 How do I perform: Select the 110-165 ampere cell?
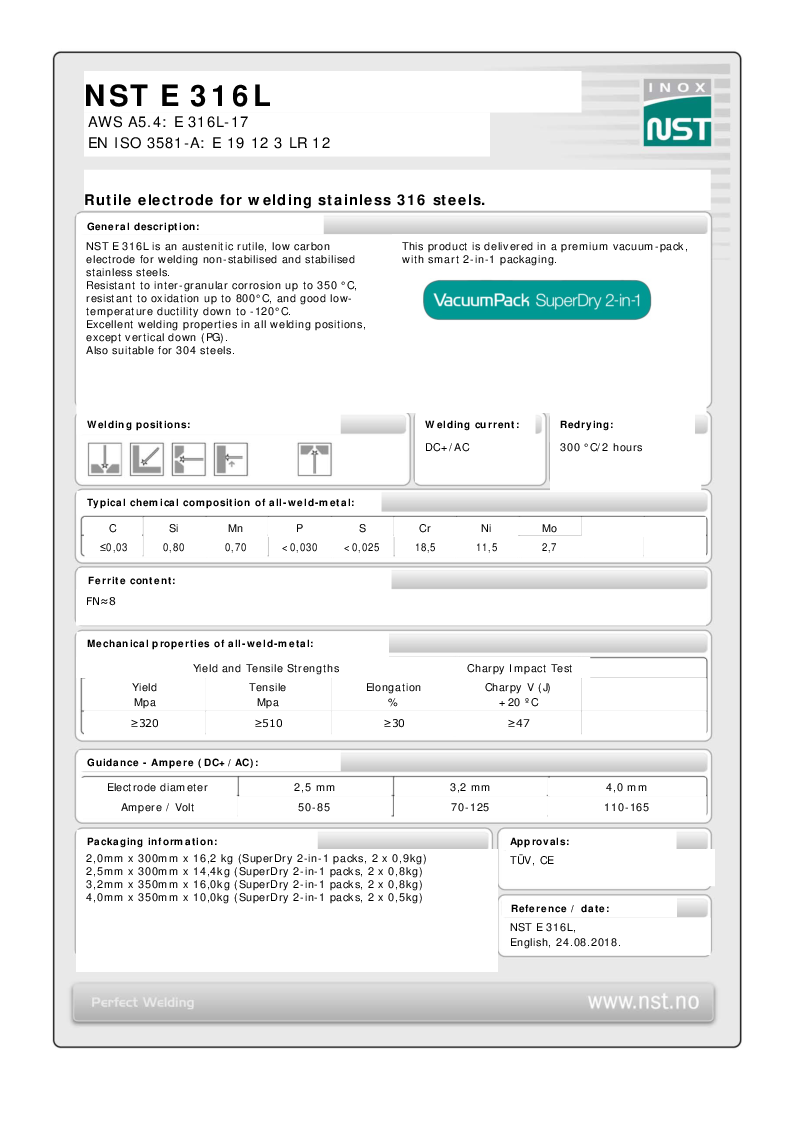626,808
